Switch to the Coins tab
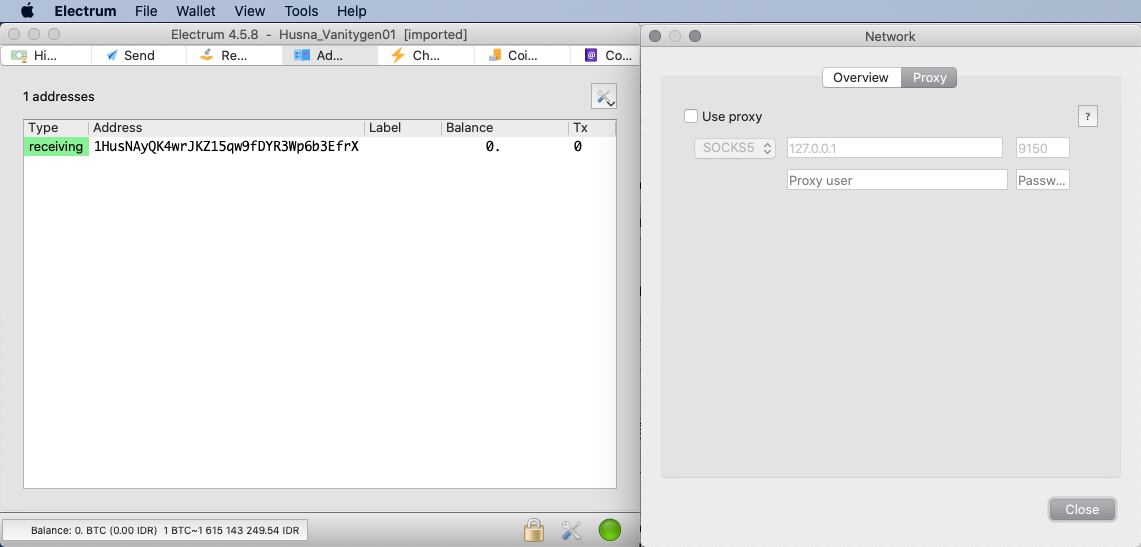The width and height of the screenshot is (1141, 547). coord(522,55)
